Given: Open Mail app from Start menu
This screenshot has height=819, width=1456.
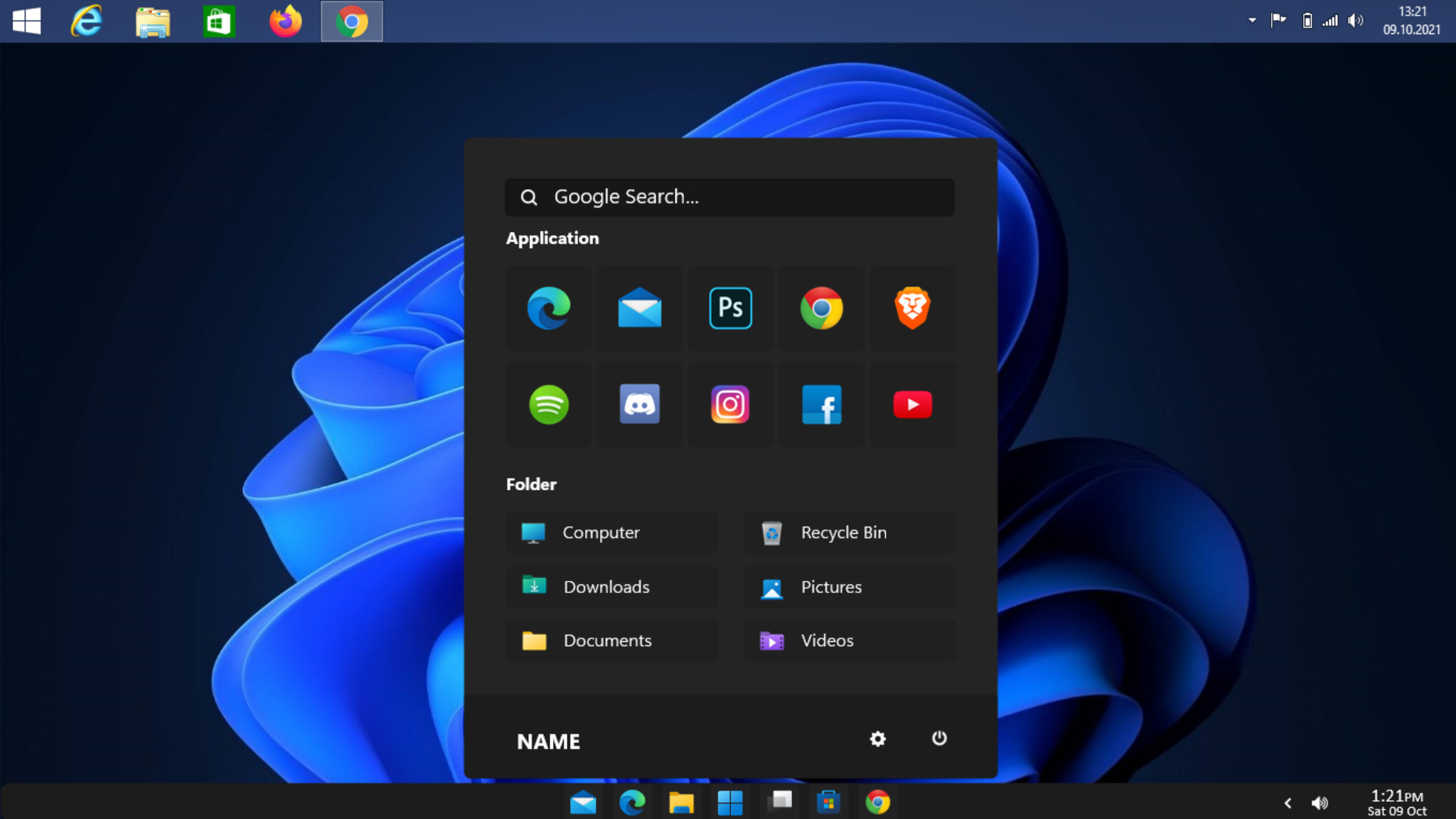Looking at the screenshot, I should pyautogui.click(x=640, y=308).
